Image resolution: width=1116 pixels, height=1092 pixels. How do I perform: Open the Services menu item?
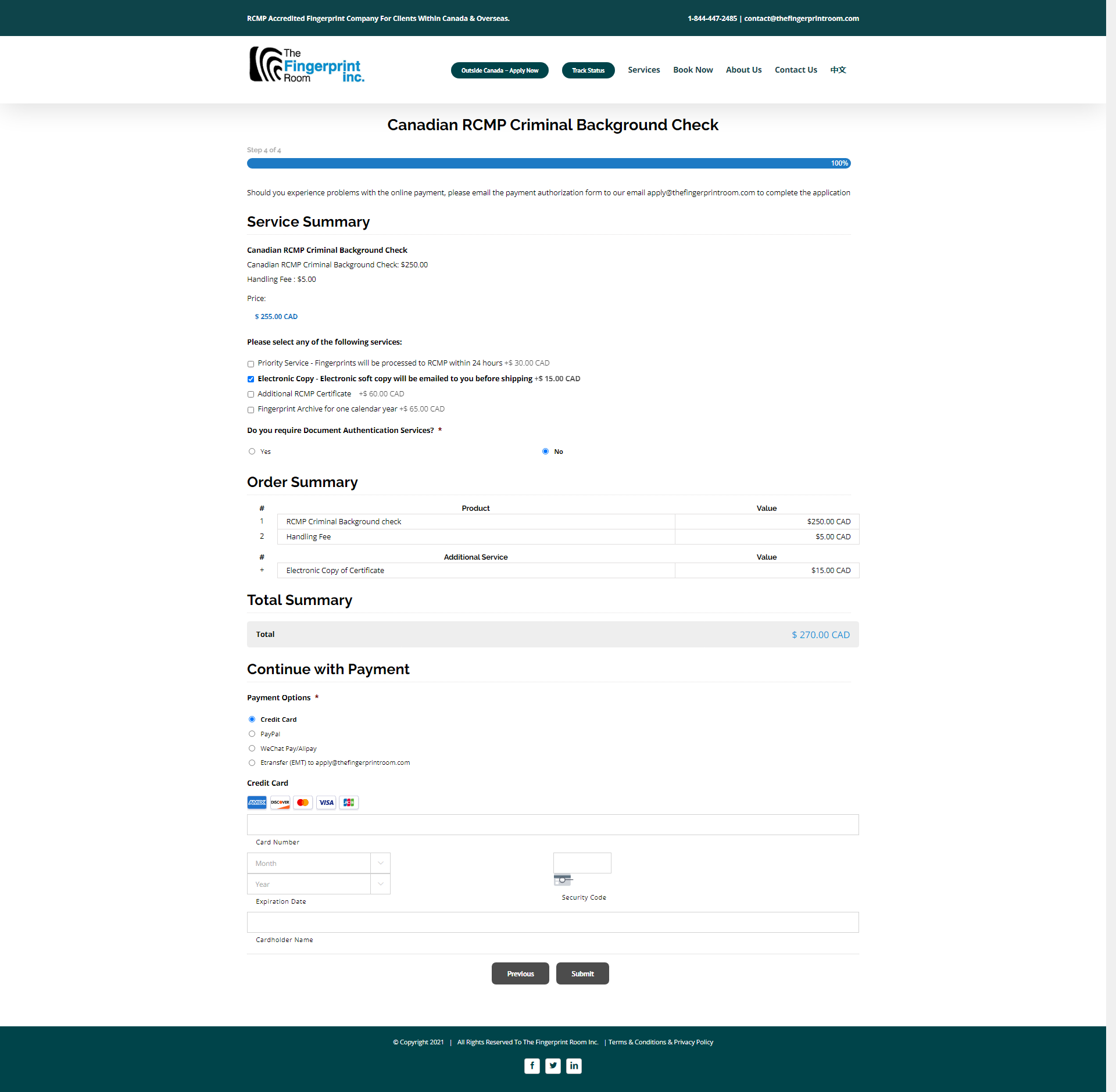[643, 70]
